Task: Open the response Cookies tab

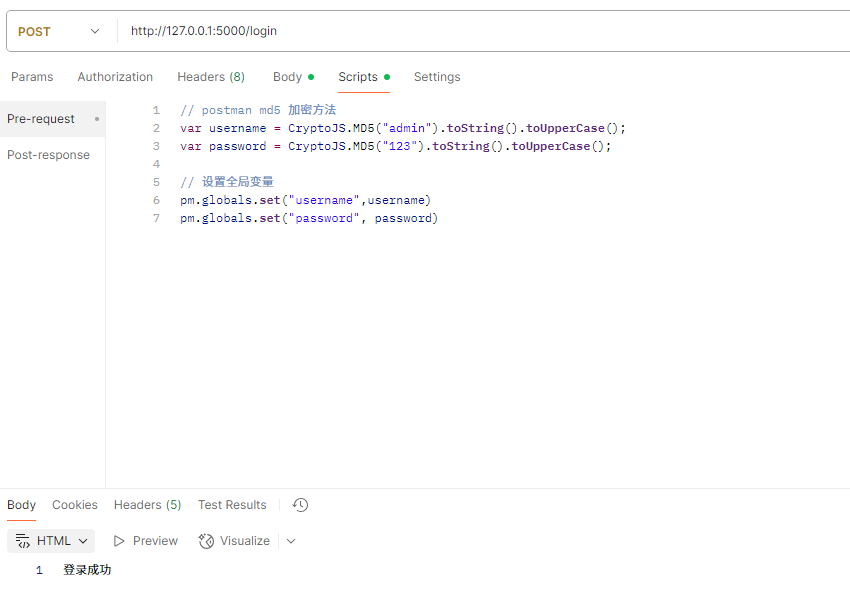Action: coord(75,505)
